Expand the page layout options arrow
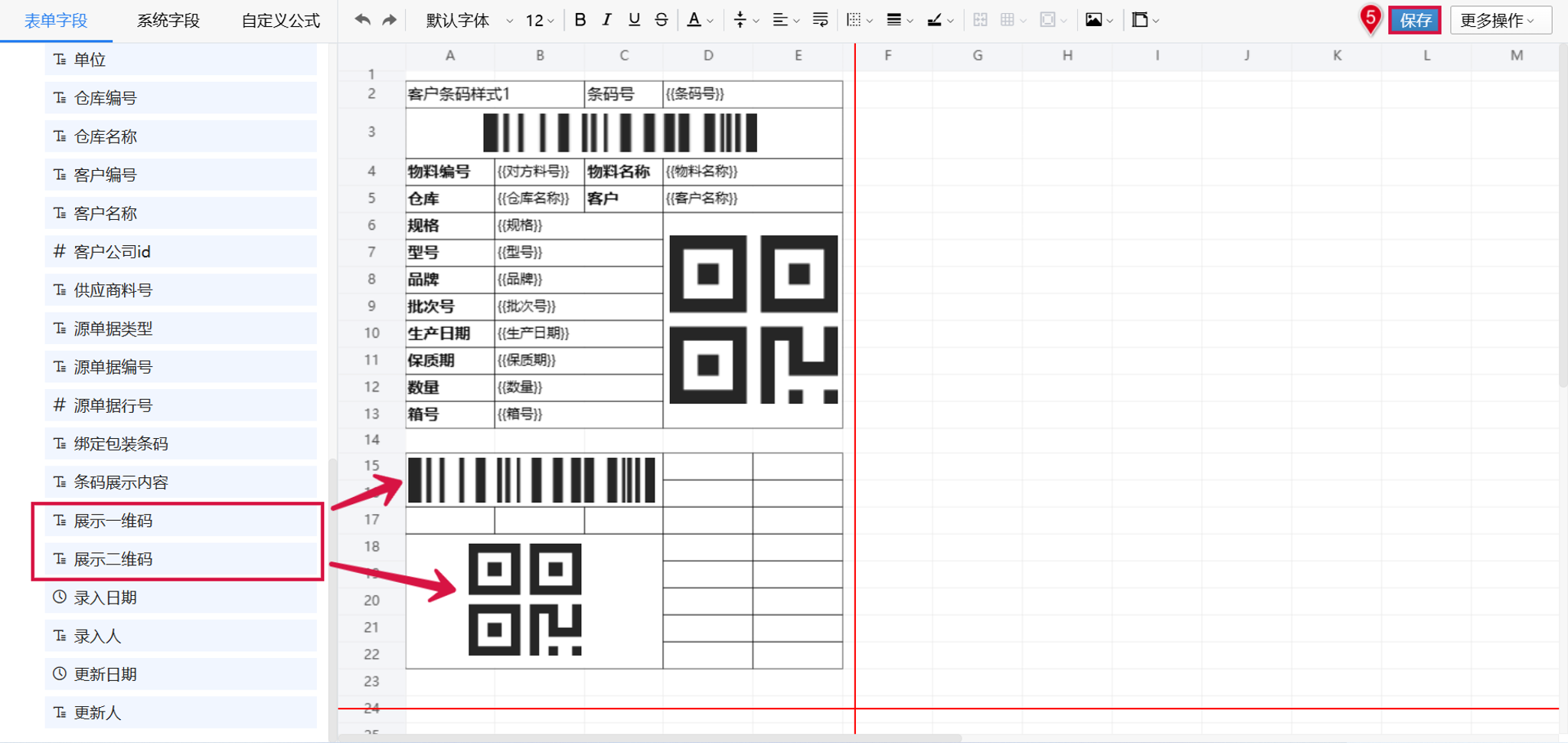 pyautogui.click(x=1156, y=21)
